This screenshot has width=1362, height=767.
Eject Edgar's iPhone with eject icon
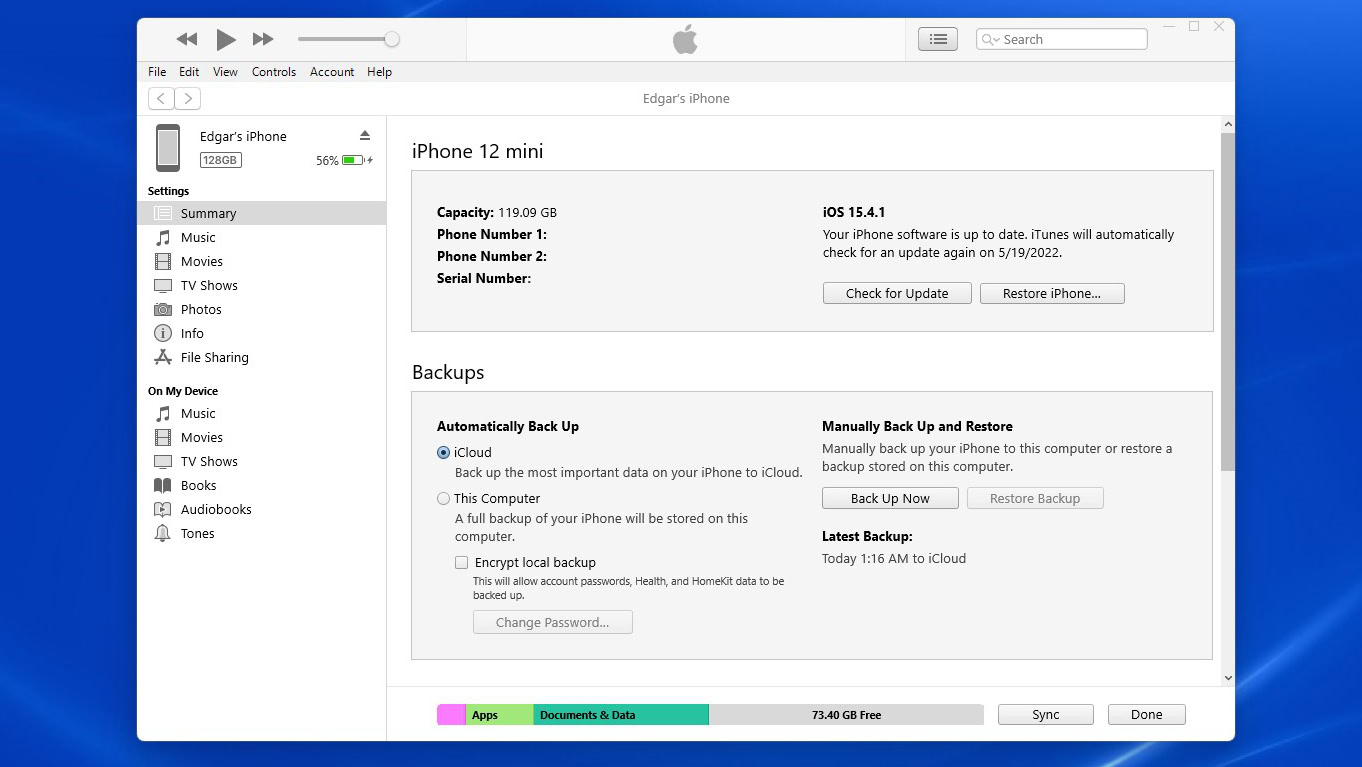pos(365,136)
